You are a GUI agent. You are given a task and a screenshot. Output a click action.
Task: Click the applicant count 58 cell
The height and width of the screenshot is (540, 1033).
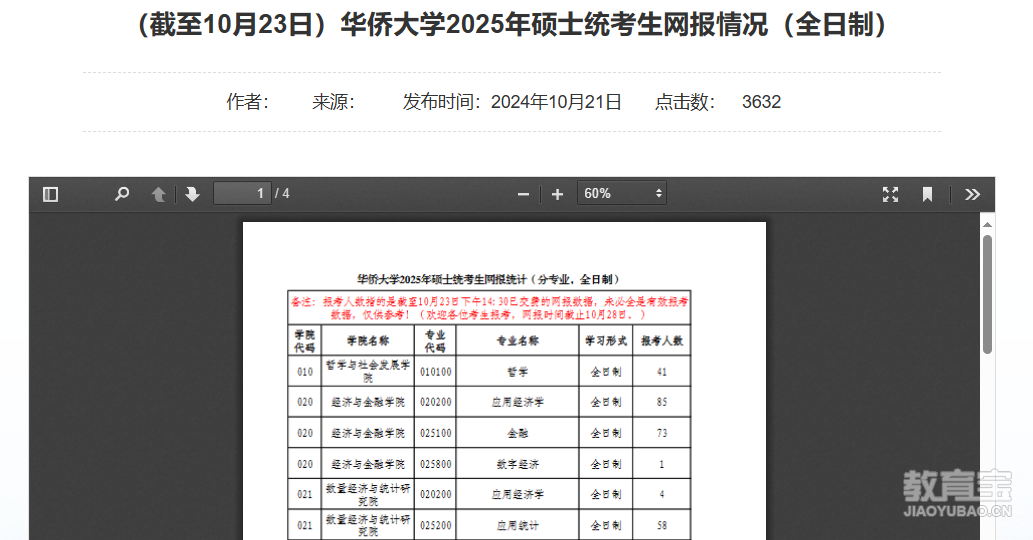coord(661,526)
